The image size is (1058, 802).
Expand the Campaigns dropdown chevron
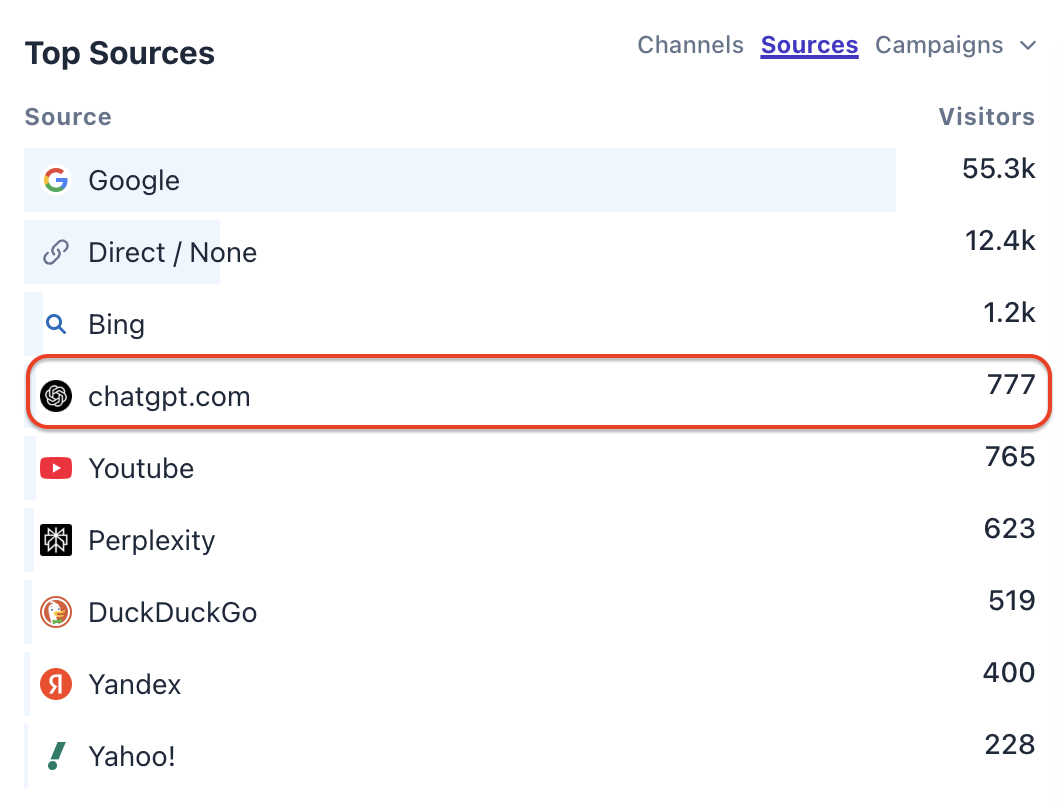tap(1028, 46)
